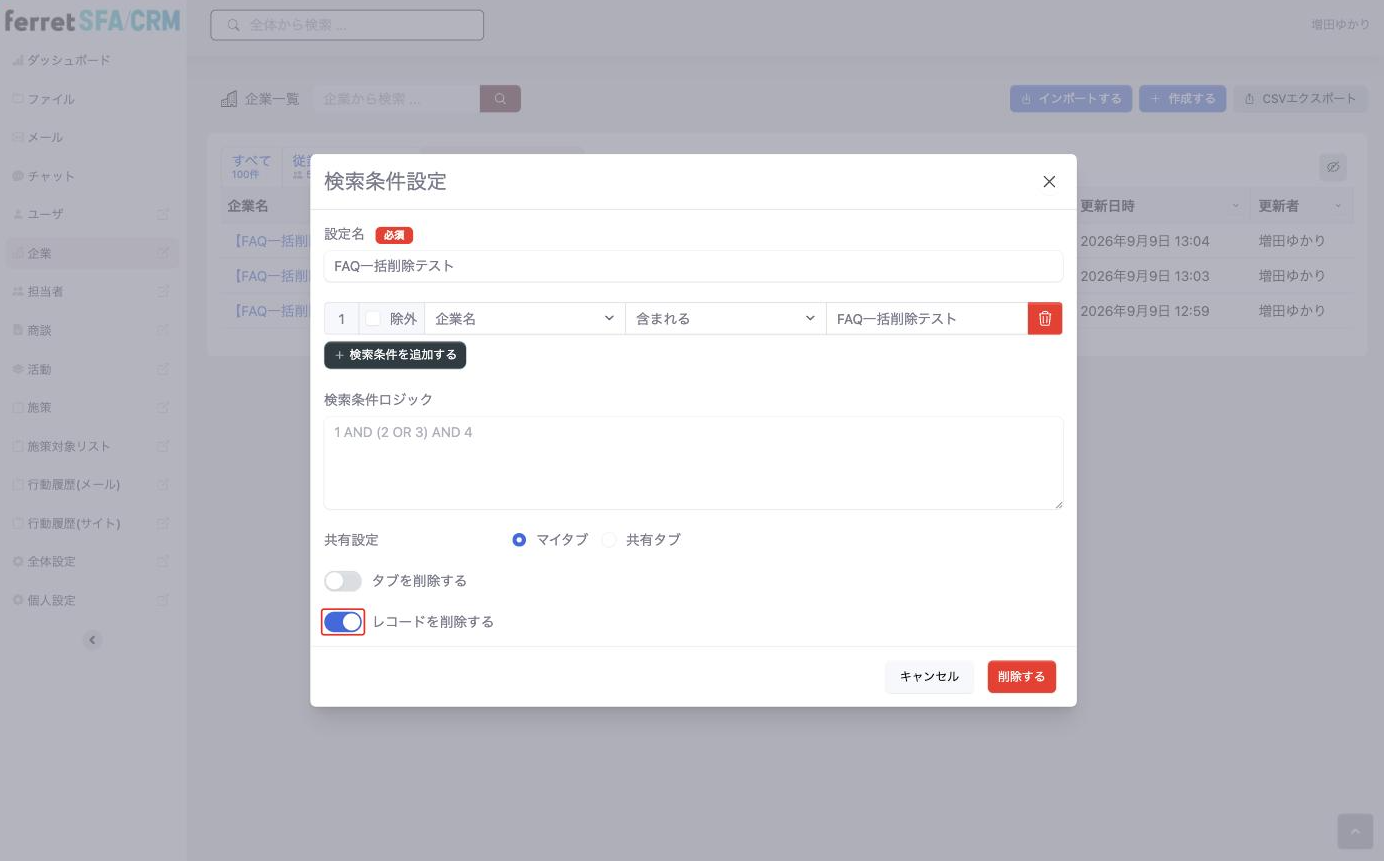Turn off the レコードを削除する toggle

pyautogui.click(x=343, y=622)
